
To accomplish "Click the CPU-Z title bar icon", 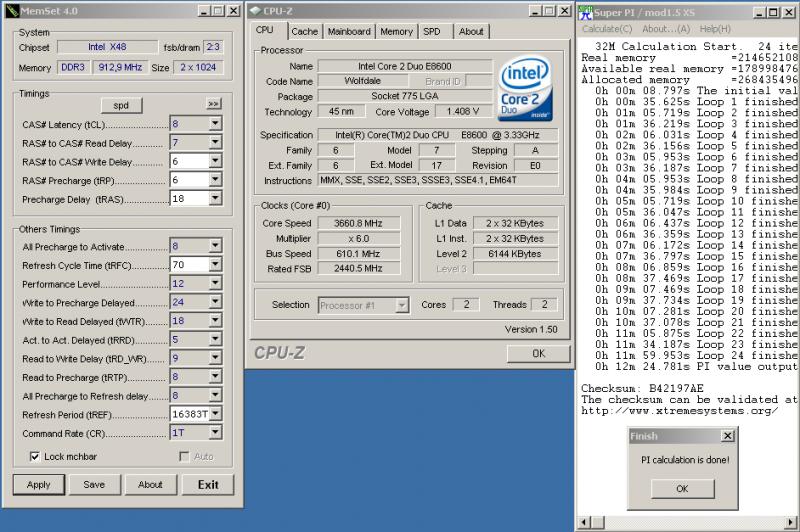I will [255, 11].
